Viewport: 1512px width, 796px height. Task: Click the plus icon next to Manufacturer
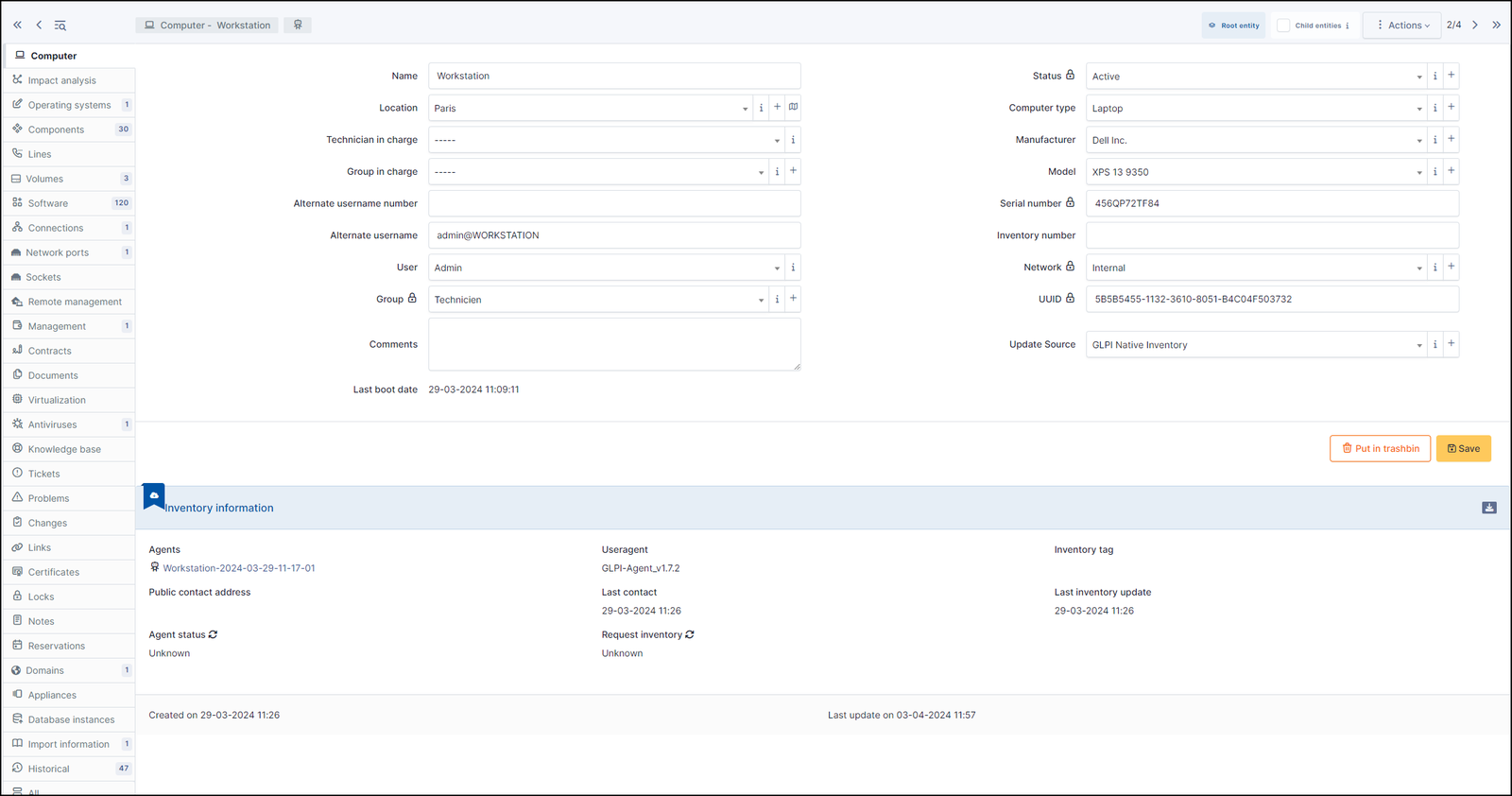click(1452, 139)
